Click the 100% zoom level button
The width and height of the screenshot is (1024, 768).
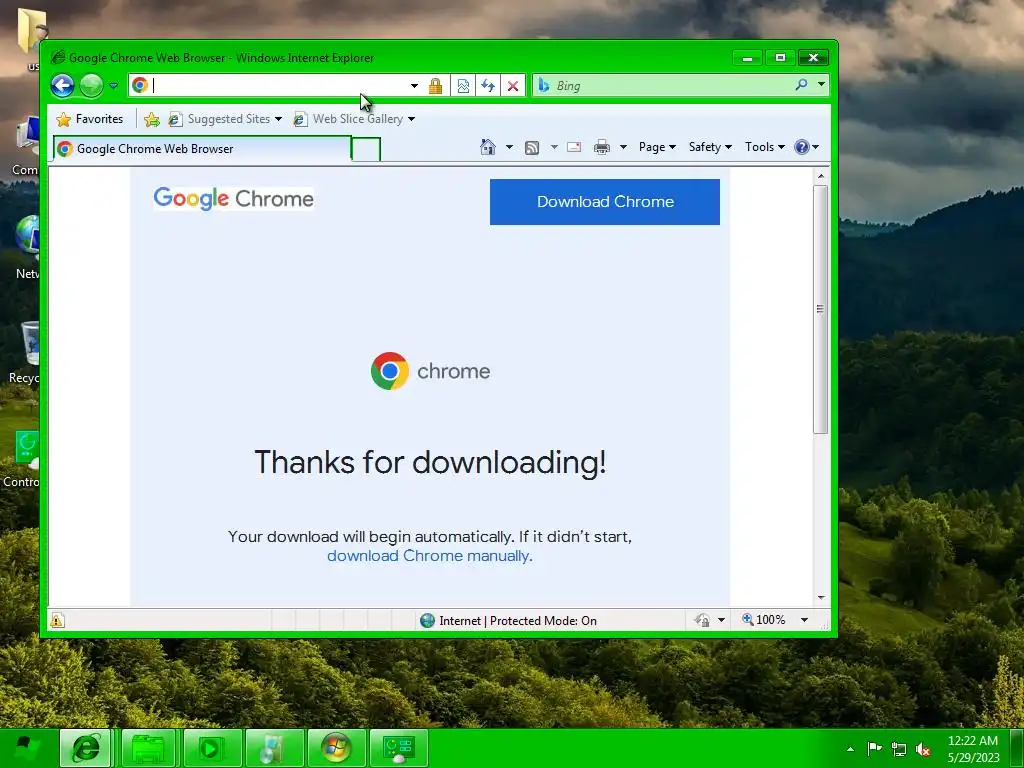tap(763, 620)
